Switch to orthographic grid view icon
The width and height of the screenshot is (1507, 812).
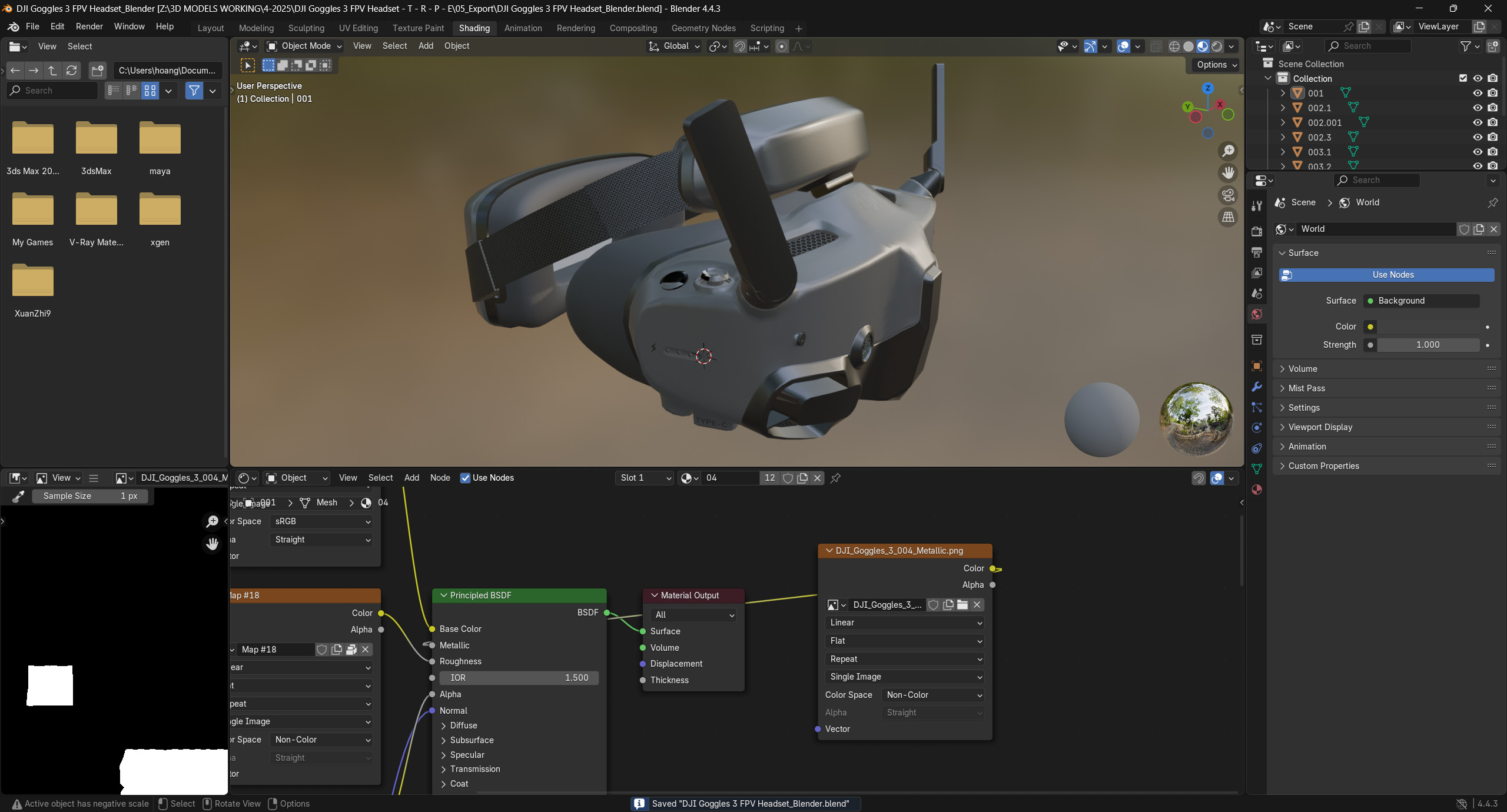tap(1228, 217)
